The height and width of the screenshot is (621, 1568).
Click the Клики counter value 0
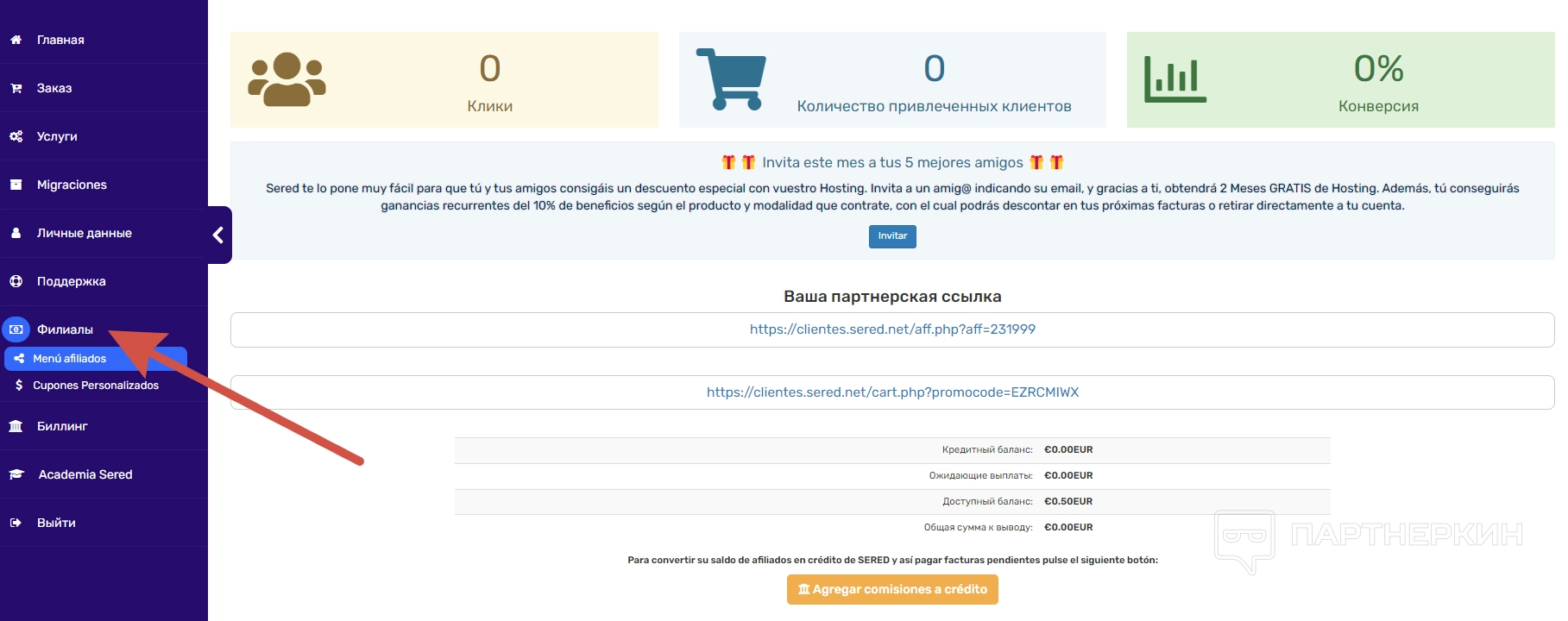(x=490, y=68)
